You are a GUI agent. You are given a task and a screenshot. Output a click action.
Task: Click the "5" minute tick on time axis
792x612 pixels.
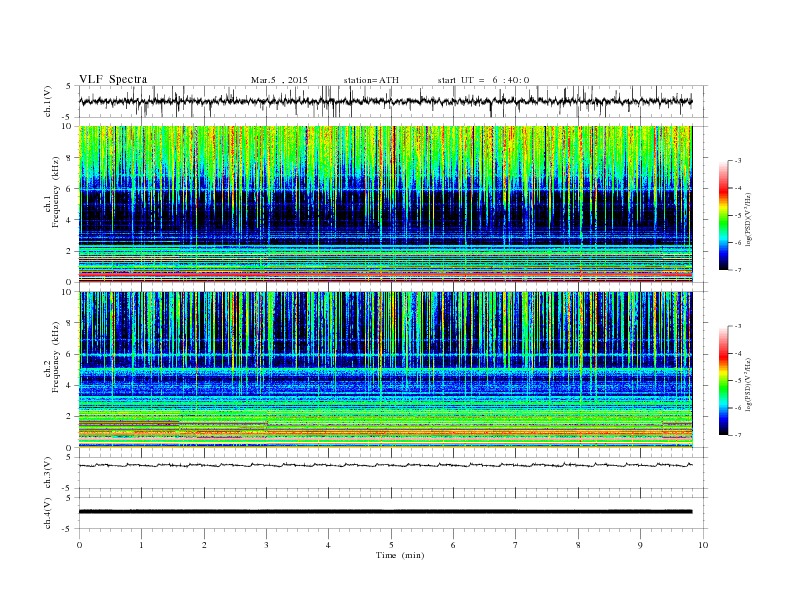[391, 545]
